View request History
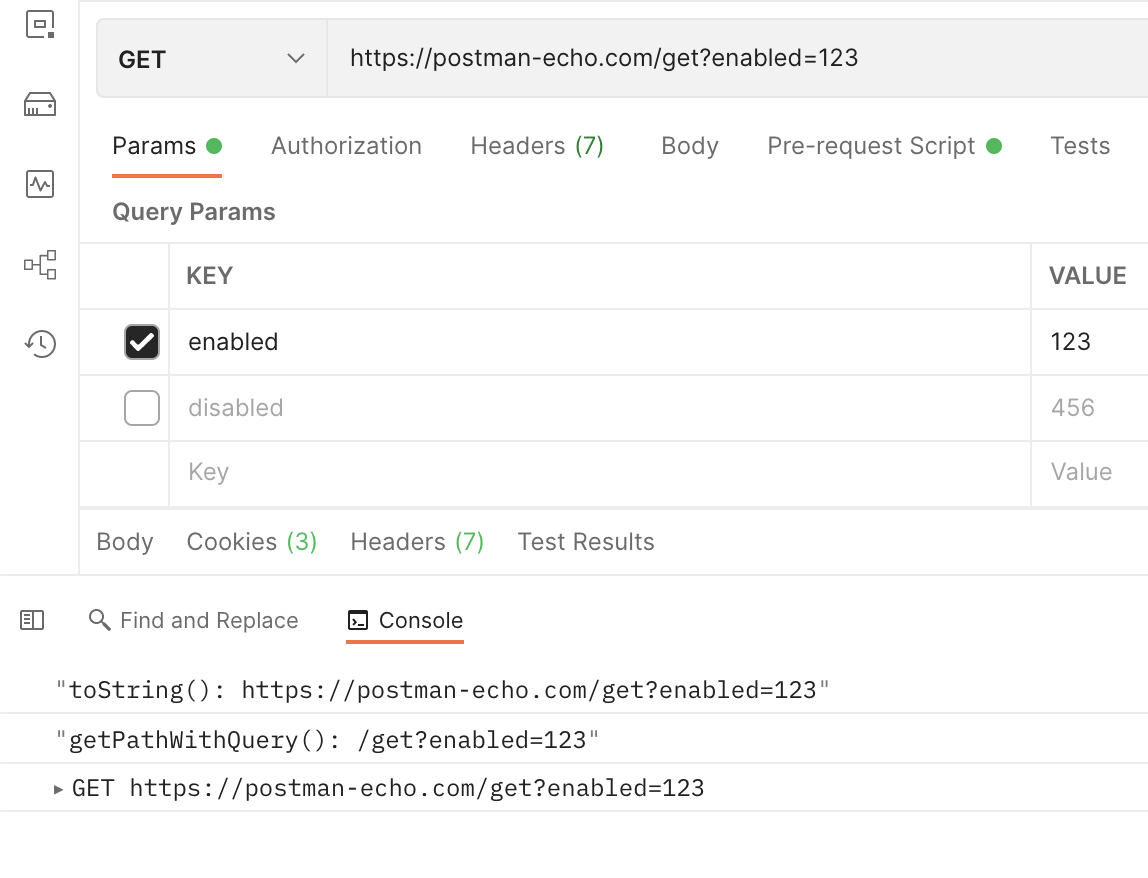 [x=39, y=343]
